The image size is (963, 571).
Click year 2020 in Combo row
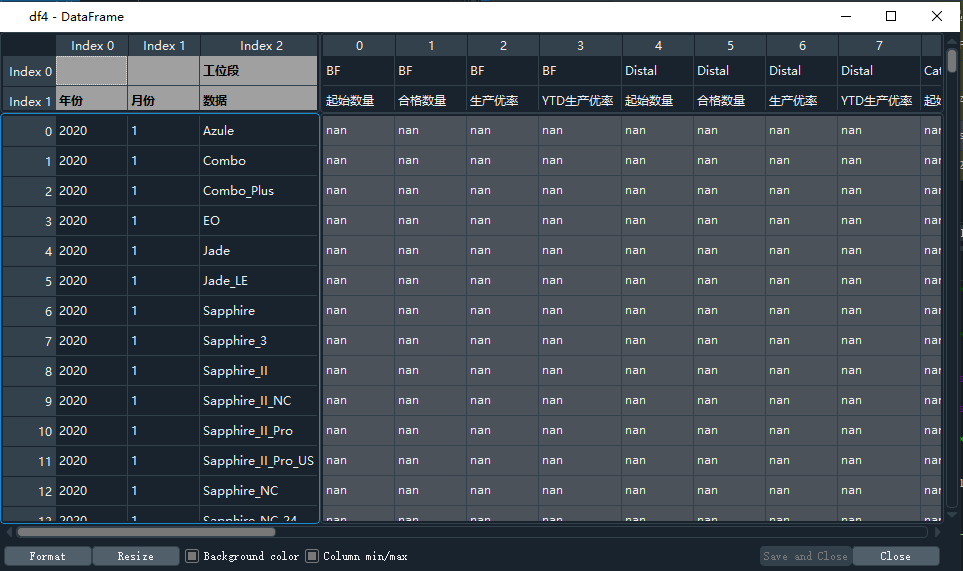(x=92, y=161)
